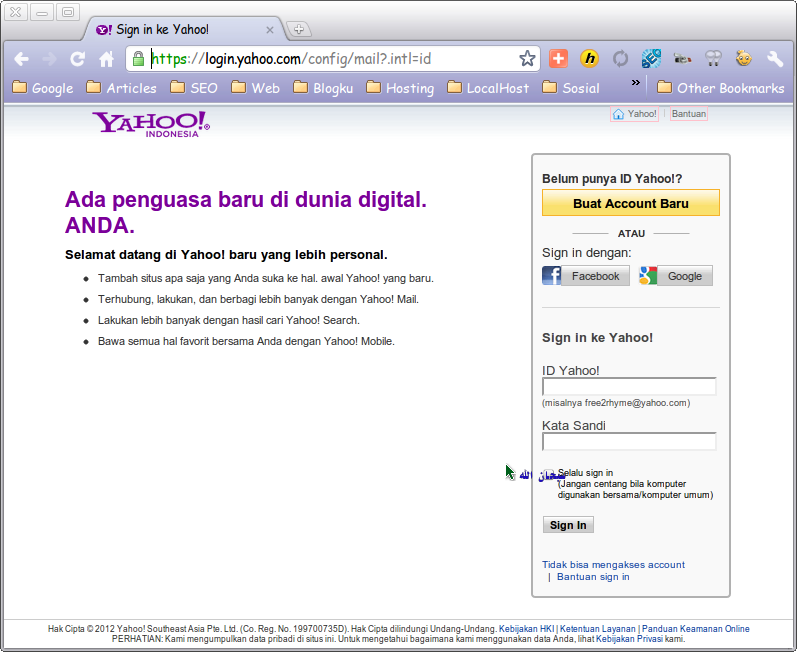This screenshot has height=652, width=797.
Task: Go back with the browser back arrow
Action: [21, 59]
